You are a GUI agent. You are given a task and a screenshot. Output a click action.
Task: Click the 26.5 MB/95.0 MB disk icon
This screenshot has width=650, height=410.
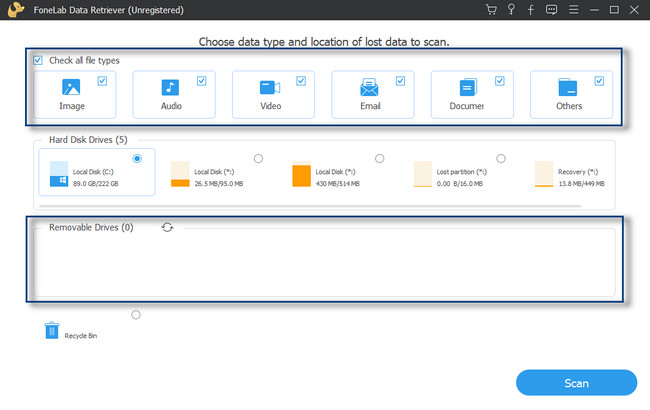(180, 174)
